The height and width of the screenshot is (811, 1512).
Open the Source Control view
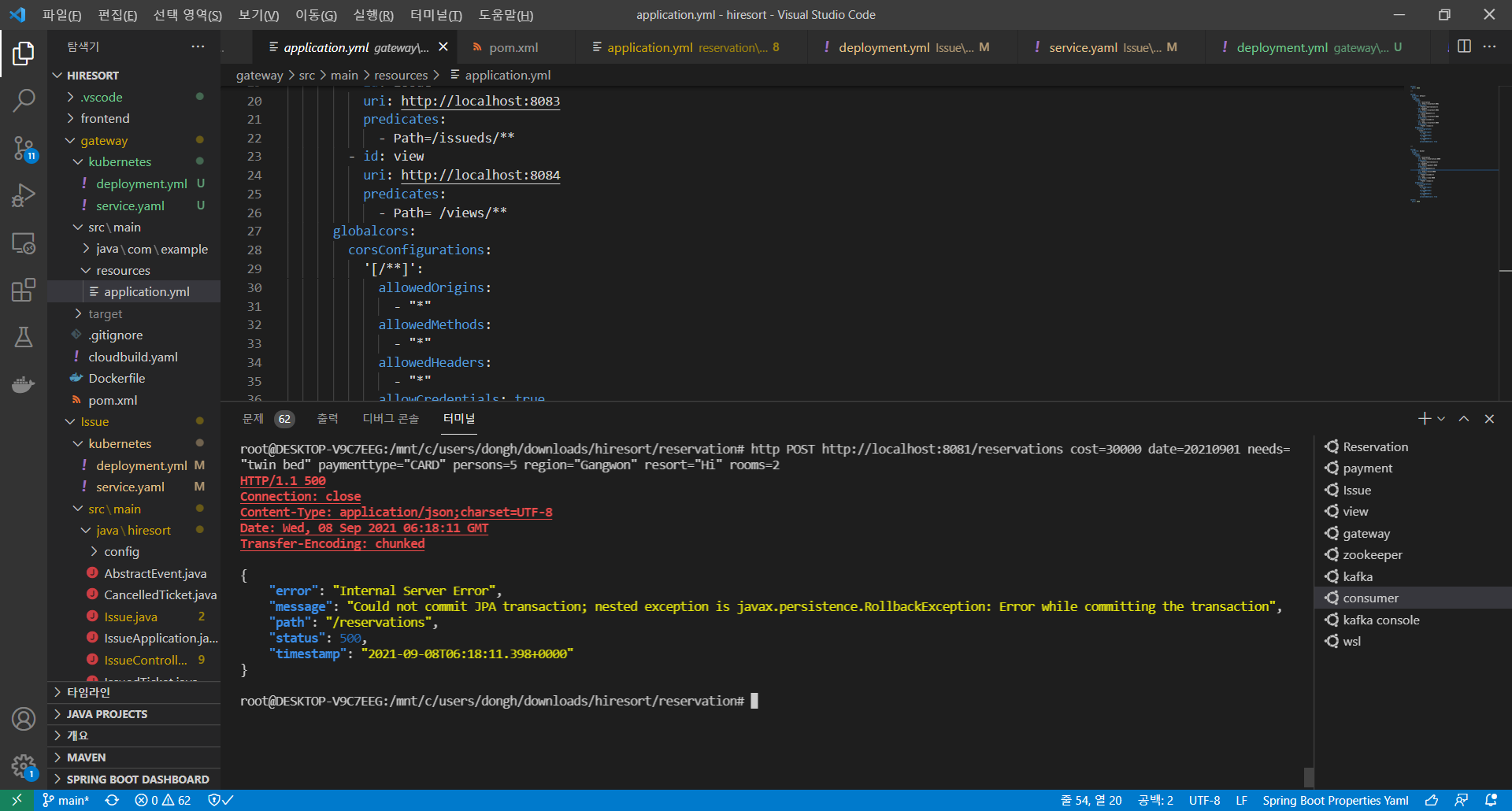[24, 148]
